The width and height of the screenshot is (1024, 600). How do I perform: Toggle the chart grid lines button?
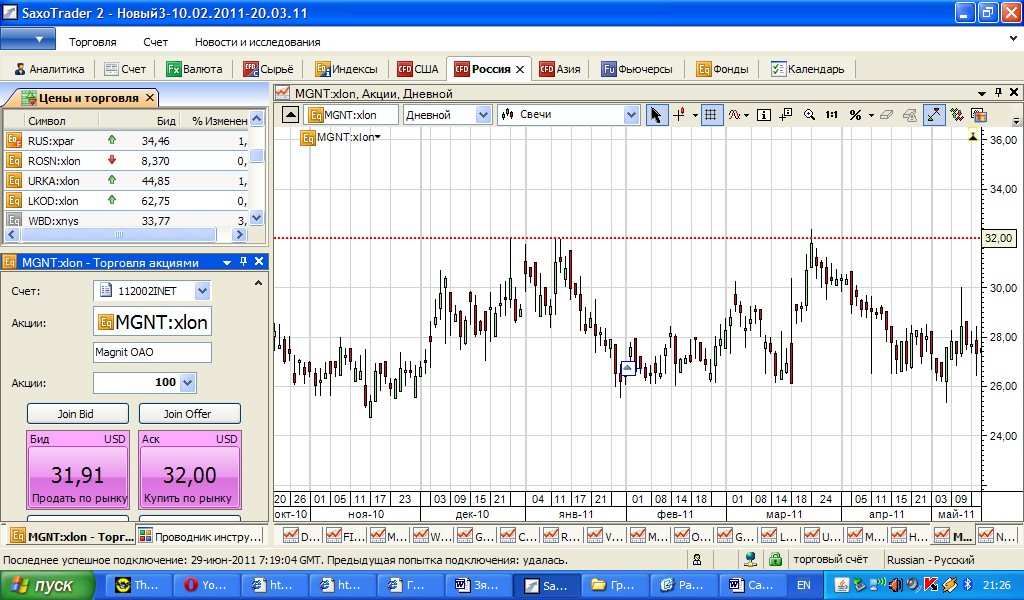click(x=711, y=115)
